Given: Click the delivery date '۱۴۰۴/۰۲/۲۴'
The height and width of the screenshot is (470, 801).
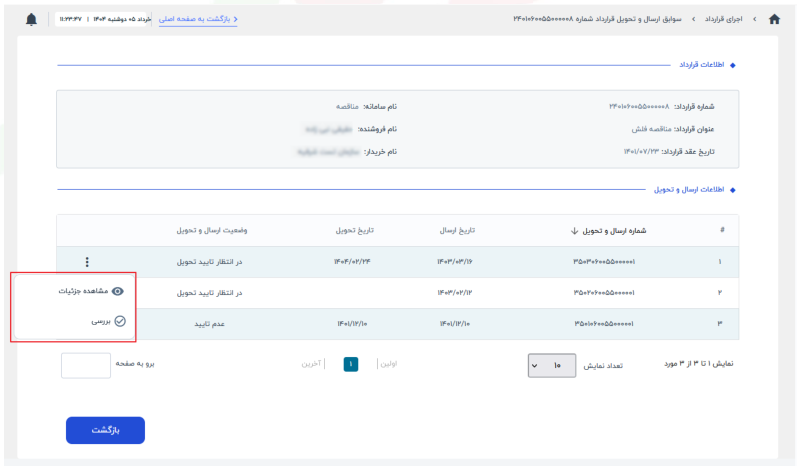Looking at the screenshot, I should point(352,262).
